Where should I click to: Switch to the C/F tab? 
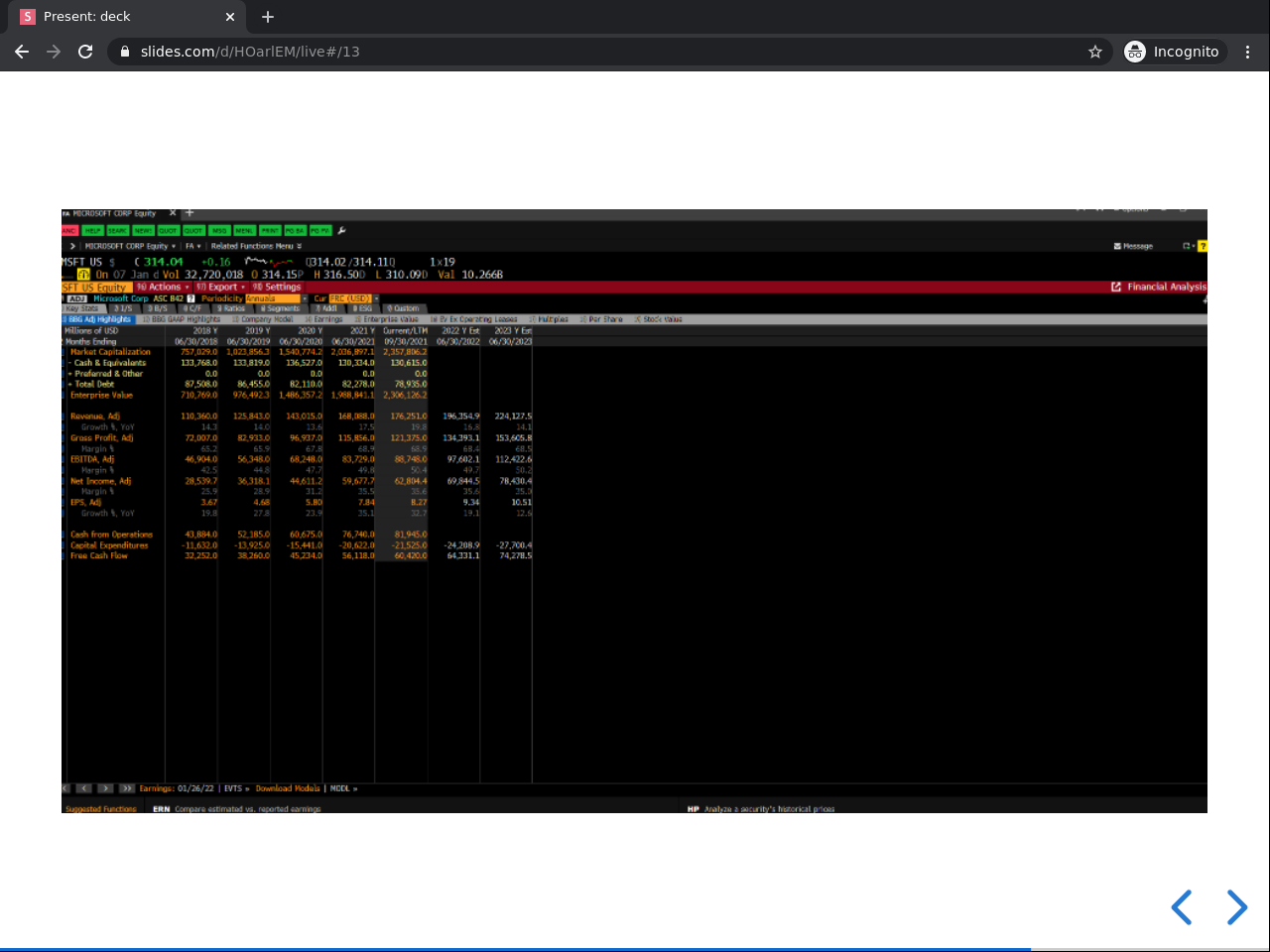coord(191,308)
